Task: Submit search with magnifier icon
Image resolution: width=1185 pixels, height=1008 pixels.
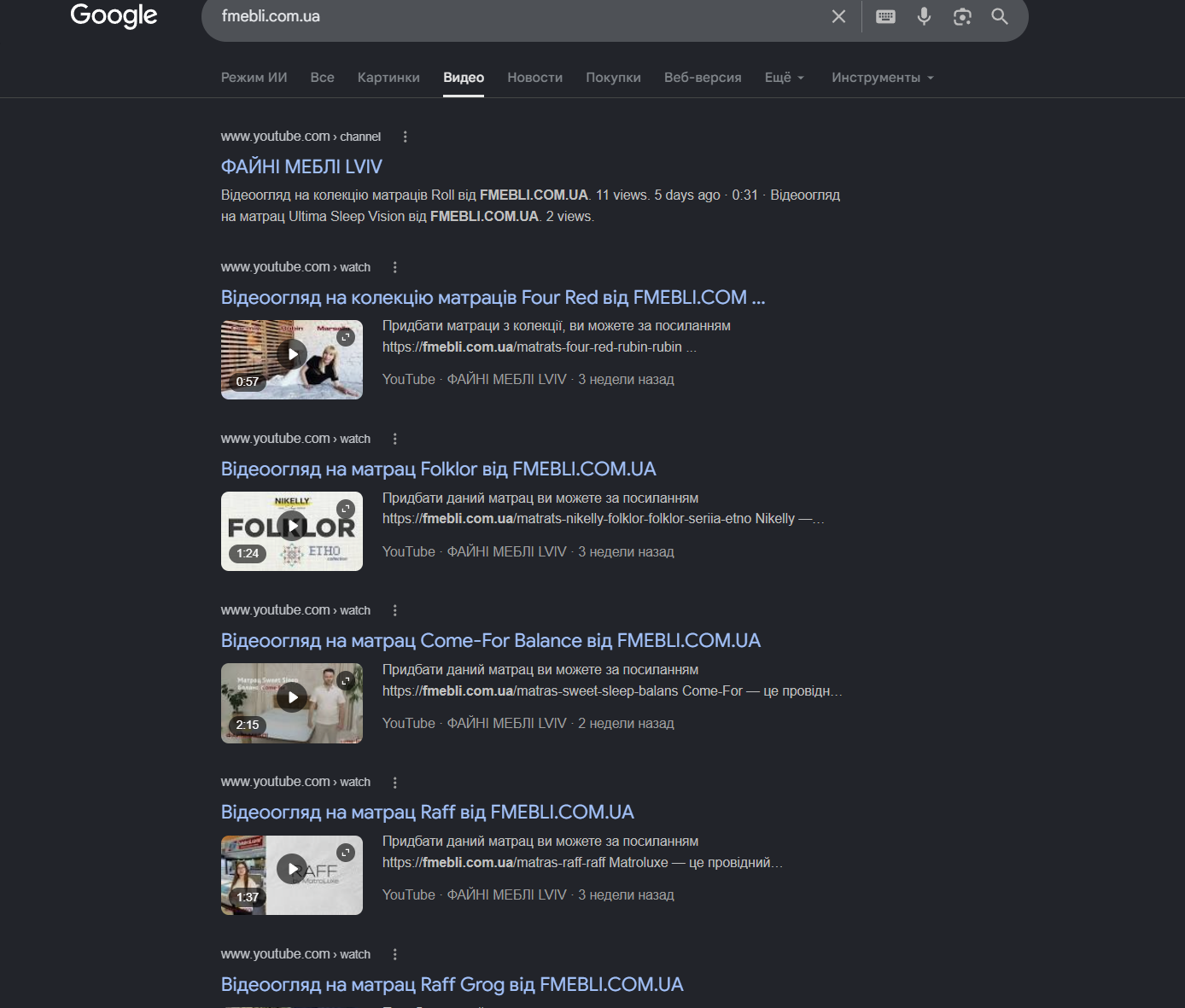Action: click(x=1000, y=16)
